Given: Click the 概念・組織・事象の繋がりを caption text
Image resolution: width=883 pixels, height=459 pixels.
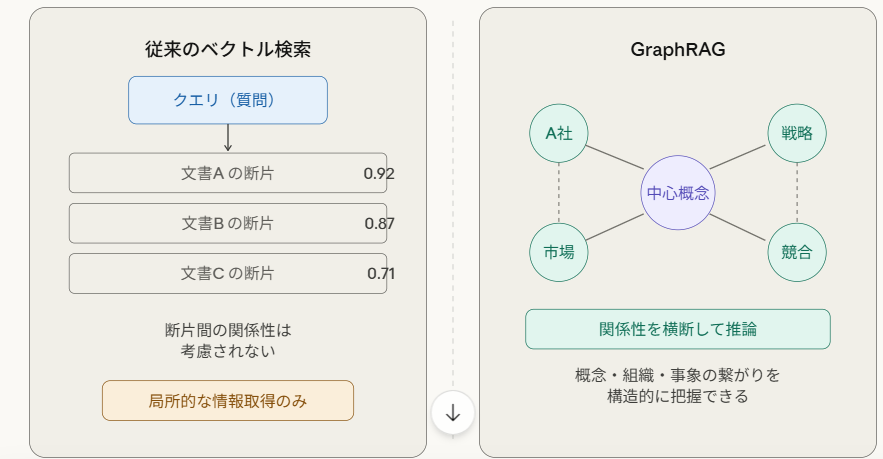Looking at the screenshot, I should [678, 375].
